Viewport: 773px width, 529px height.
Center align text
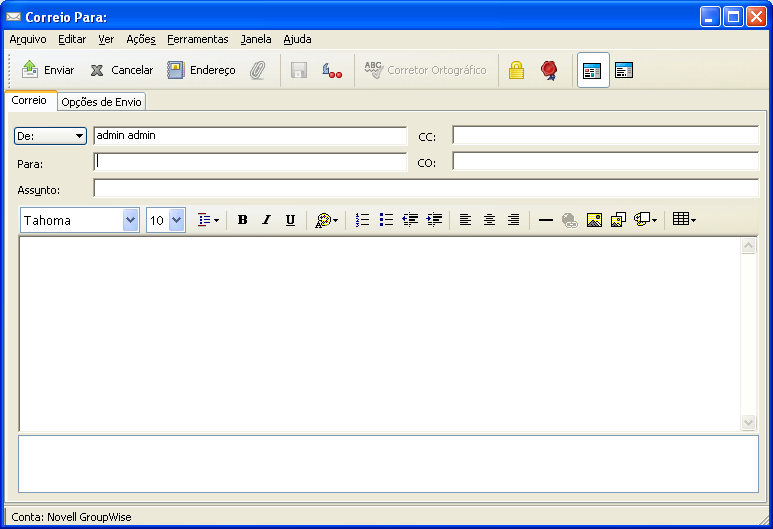tap(489, 220)
